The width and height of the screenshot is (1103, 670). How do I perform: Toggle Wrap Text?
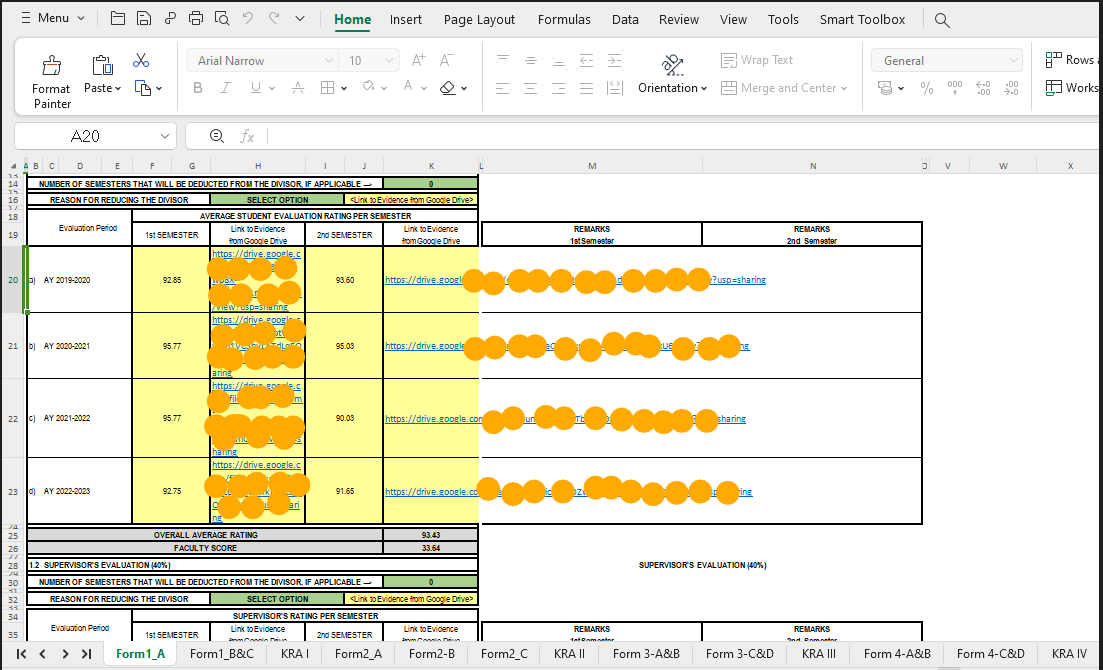click(x=757, y=61)
